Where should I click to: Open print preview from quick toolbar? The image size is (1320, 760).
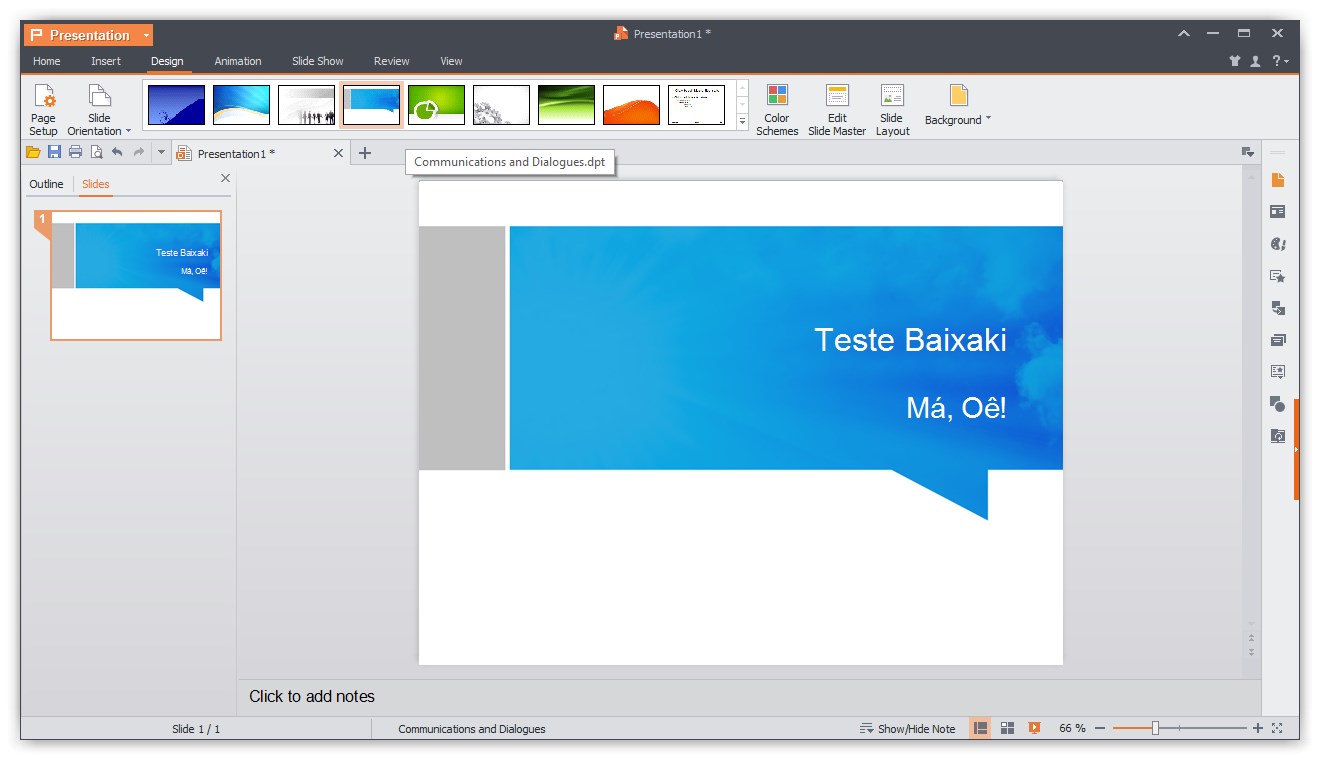(96, 152)
